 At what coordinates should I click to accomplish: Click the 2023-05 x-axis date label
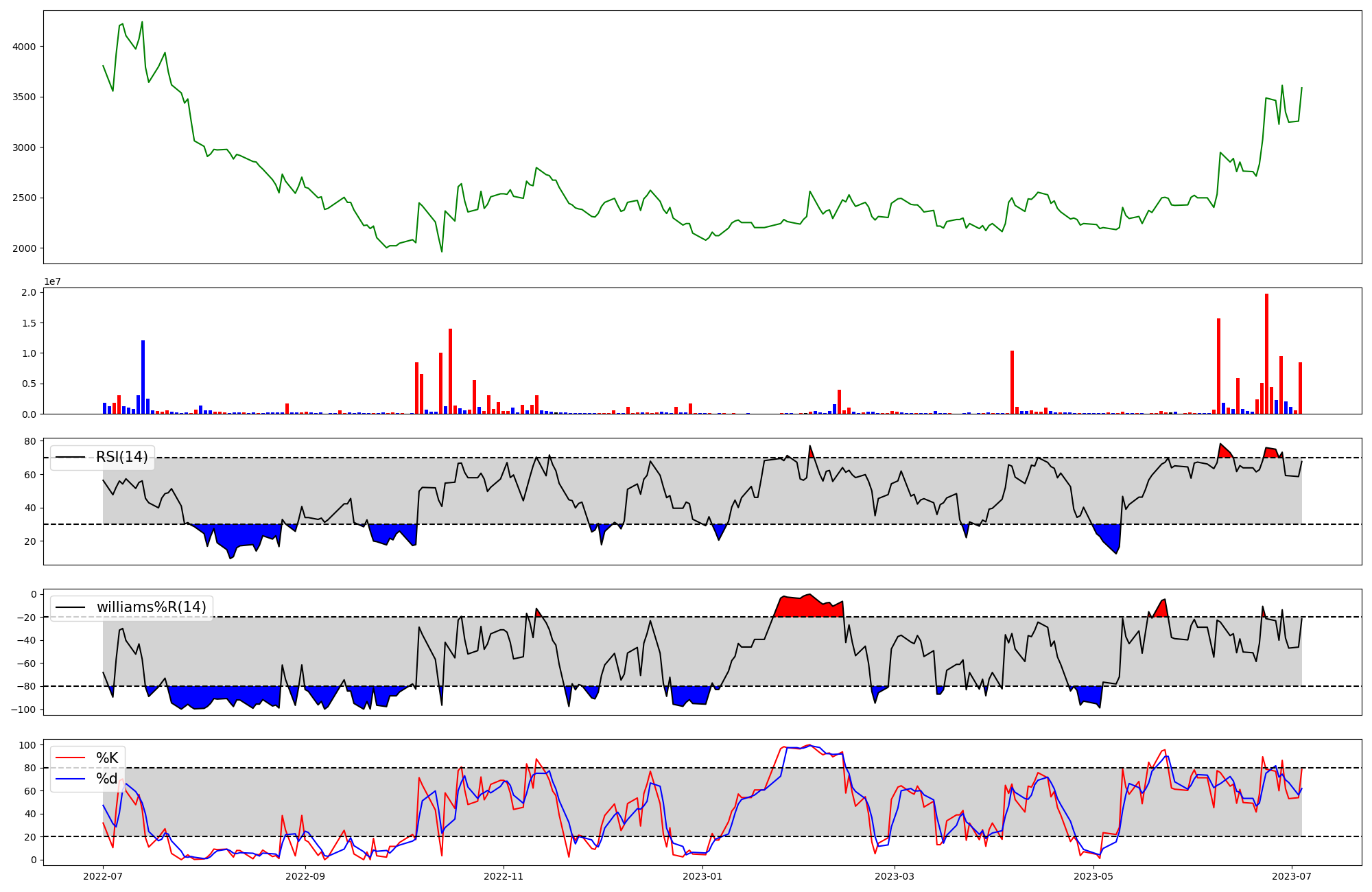(x=1093, y=876)
